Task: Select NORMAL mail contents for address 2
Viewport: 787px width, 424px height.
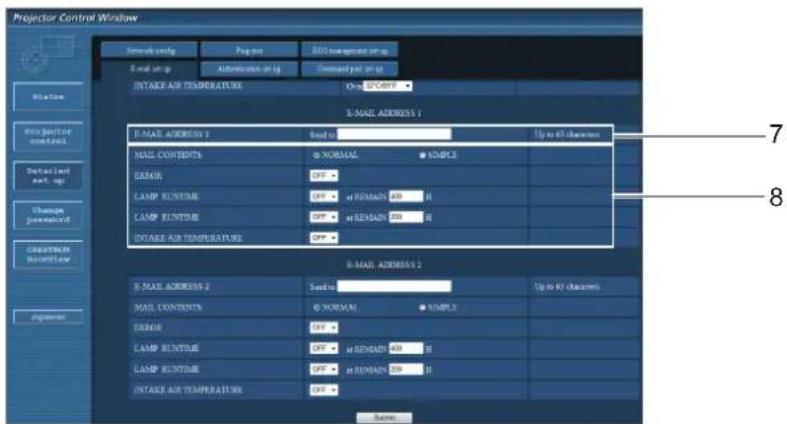Action: [x=317, y=307]
